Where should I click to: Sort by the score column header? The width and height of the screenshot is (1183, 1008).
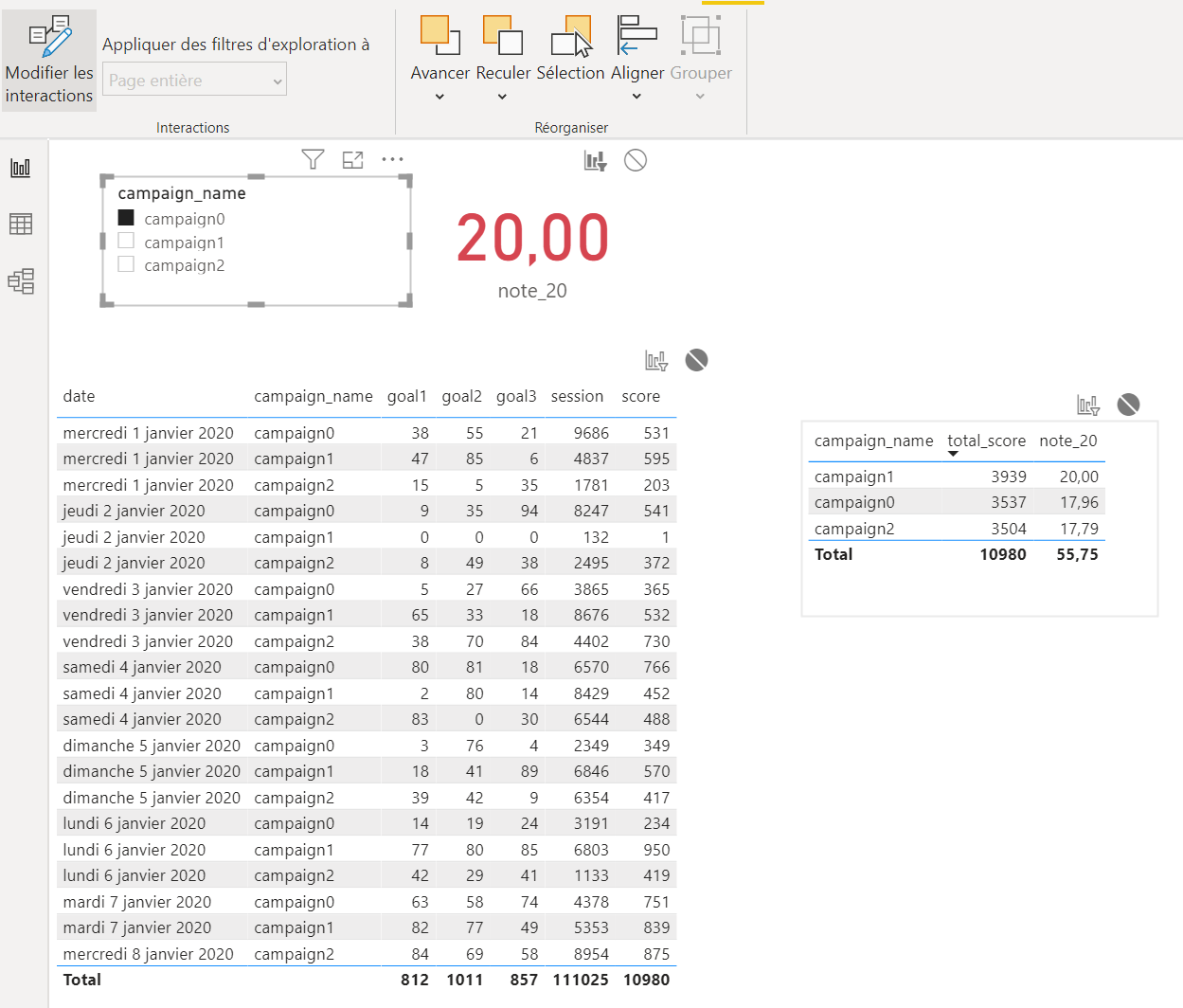(x=641, y=396)
